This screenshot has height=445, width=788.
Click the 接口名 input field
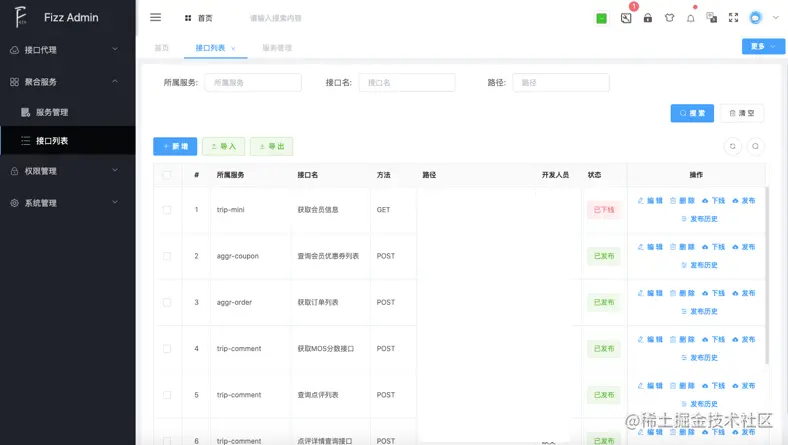(x=407, y=82)
